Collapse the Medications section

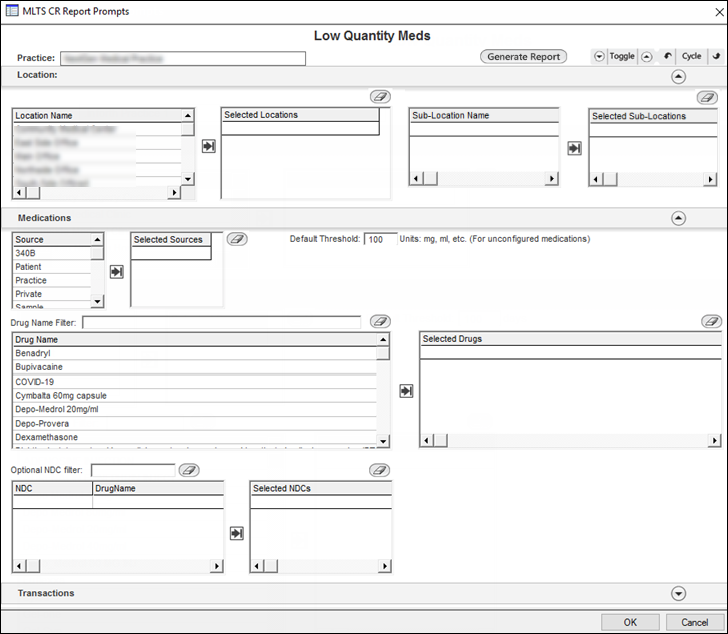(678, 218)
